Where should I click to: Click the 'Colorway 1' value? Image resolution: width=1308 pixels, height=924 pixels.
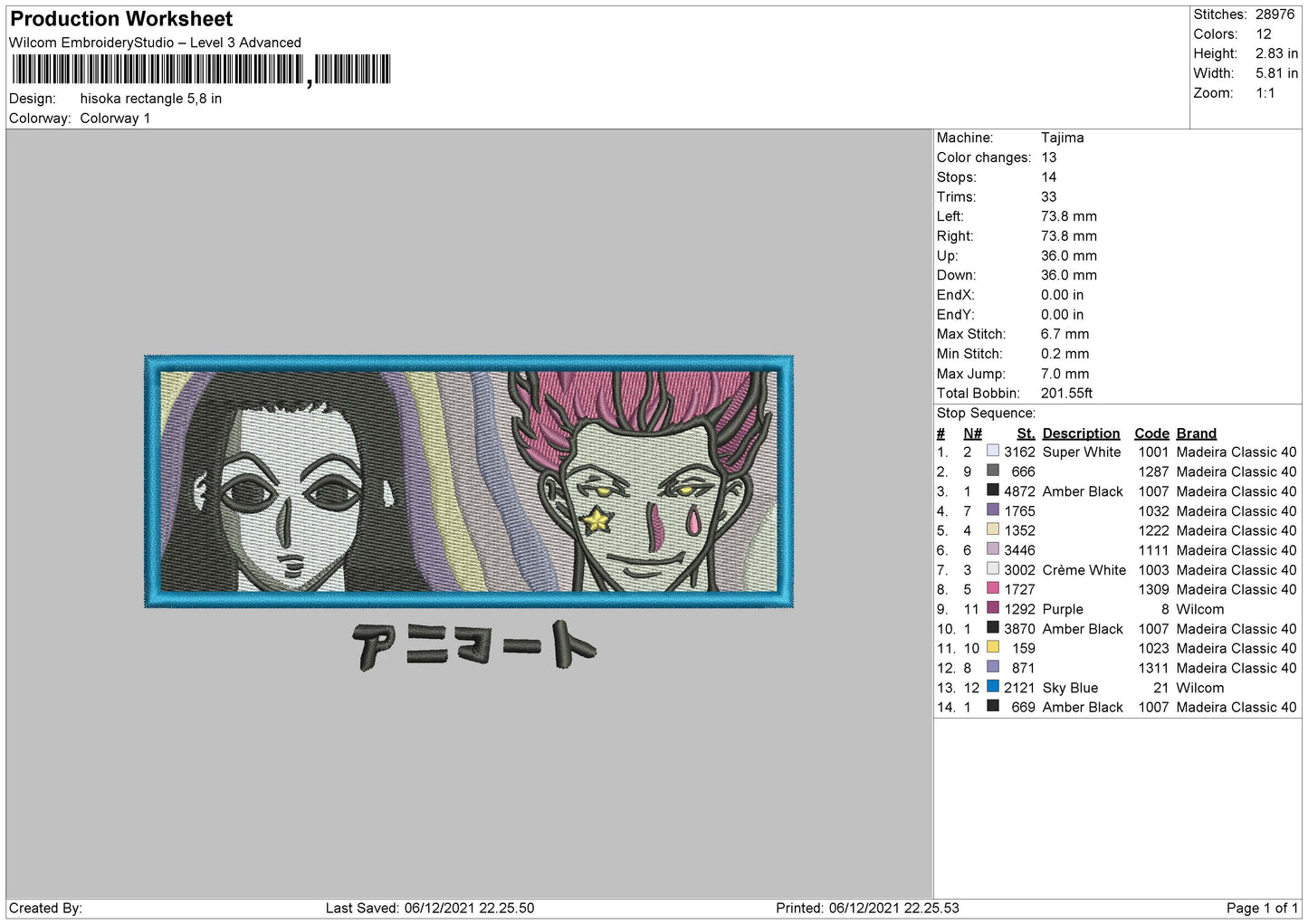coord(115,119)
